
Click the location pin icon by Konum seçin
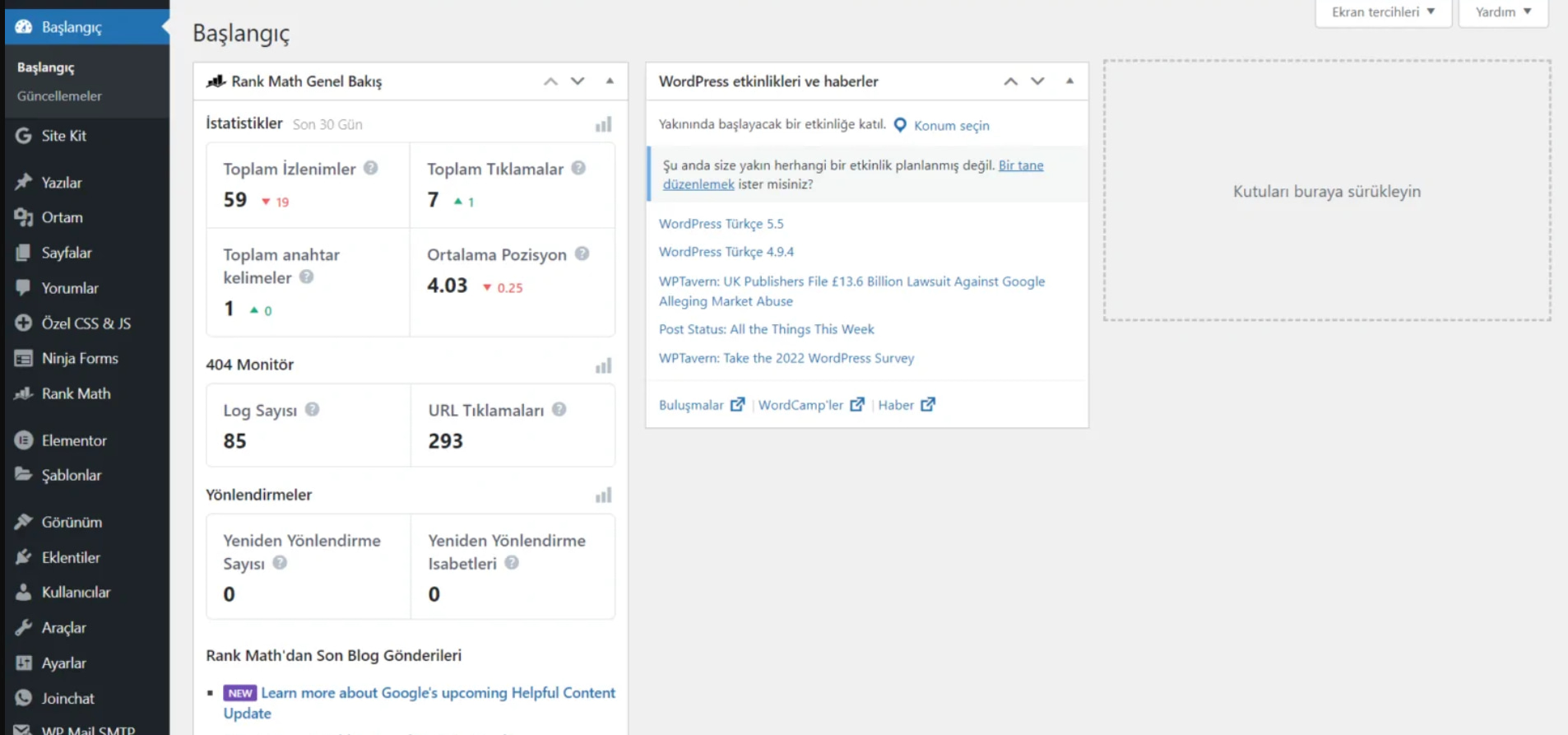[x=900, y=125]
